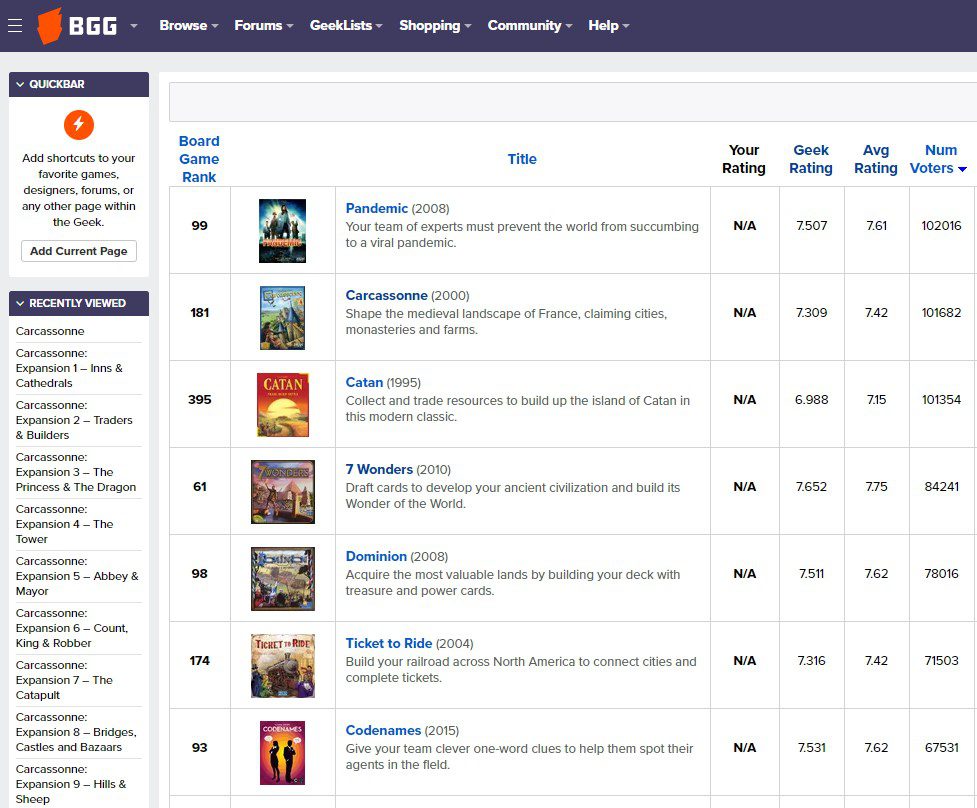Image resolution: width=977 pixels, height=808 pixels.
Task: Click 7 Wonders average rating 7.75
Action: (876, 487)
